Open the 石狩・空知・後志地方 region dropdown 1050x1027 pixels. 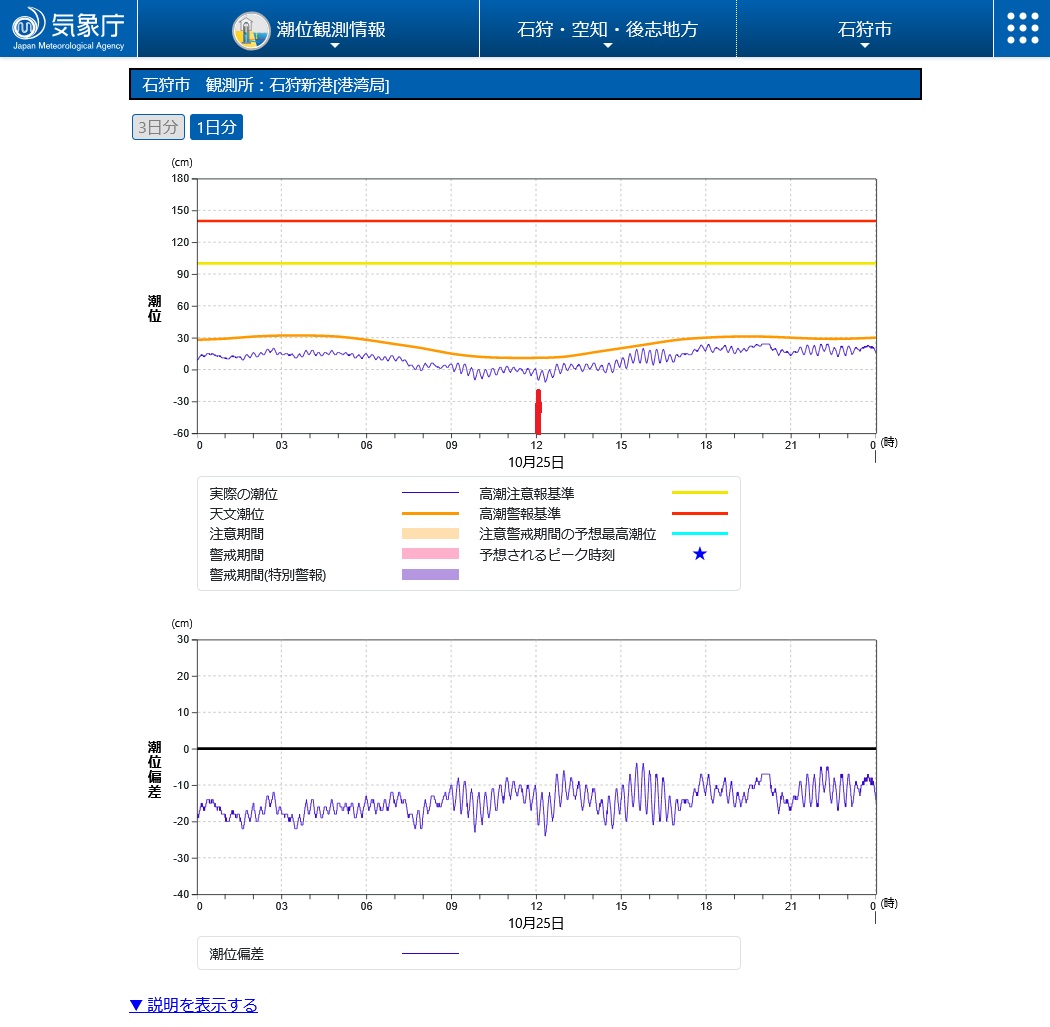[x=607, y=30]
